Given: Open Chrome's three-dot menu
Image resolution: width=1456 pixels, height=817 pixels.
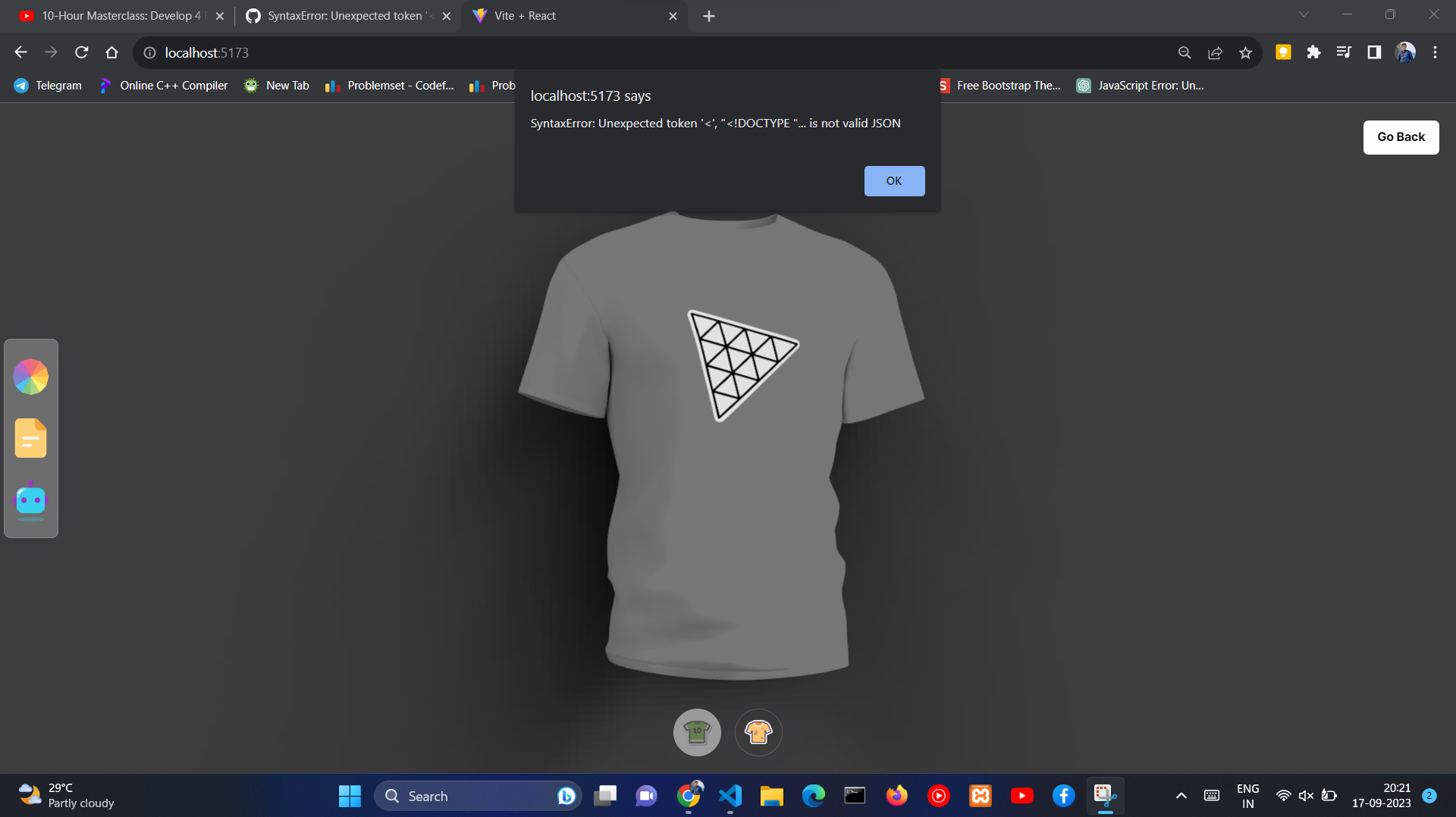Looking at the screenshot, I should (x=1435, y=53).
